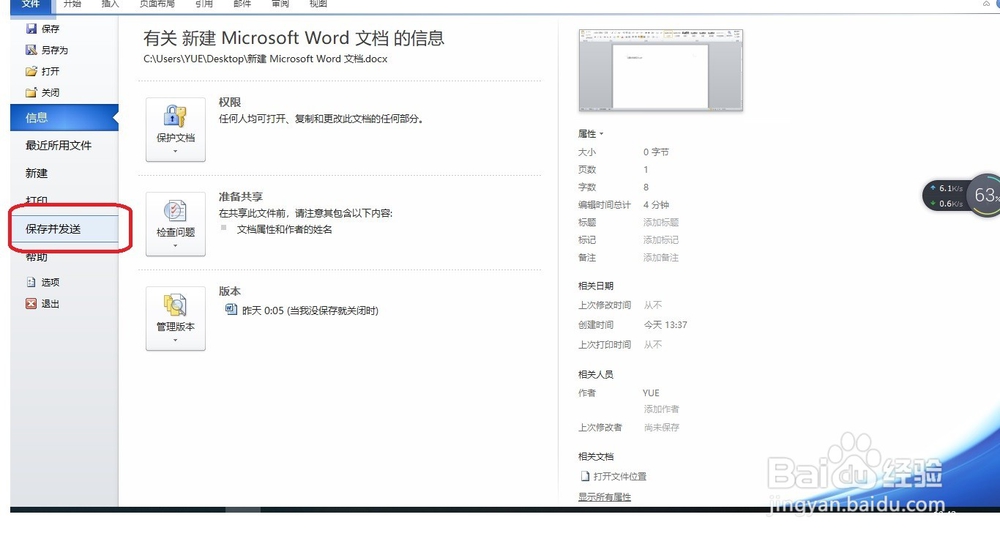Expand the Check for Issues dropdown arrow
1000x539 pixels.
point(175,246)
